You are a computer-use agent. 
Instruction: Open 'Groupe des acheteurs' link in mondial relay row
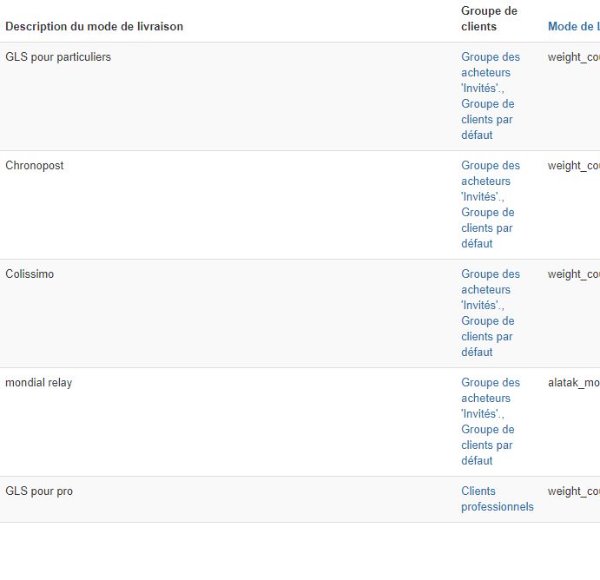[x=490, y=390]
